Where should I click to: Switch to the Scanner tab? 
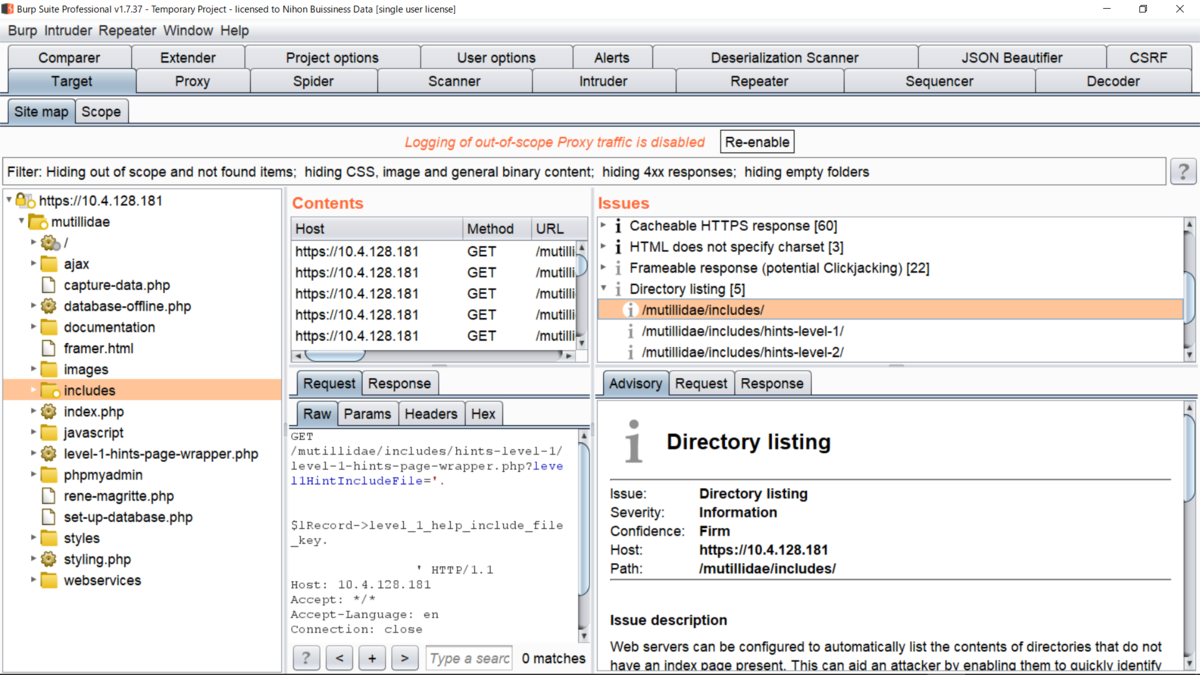click(455, 81)
